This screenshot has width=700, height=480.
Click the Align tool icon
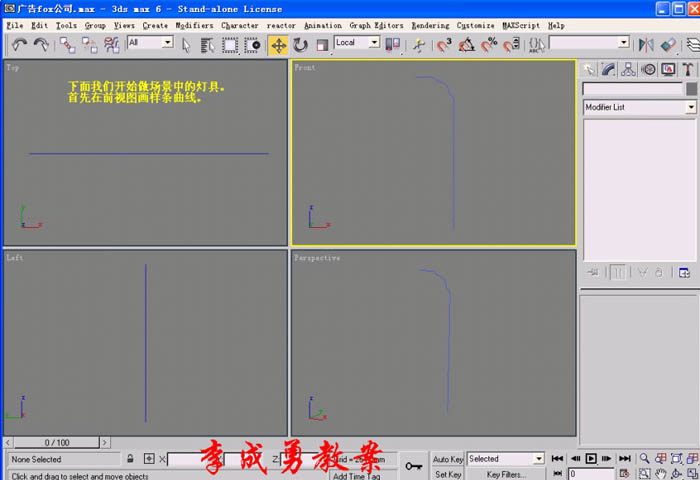(x=668, y=45)
